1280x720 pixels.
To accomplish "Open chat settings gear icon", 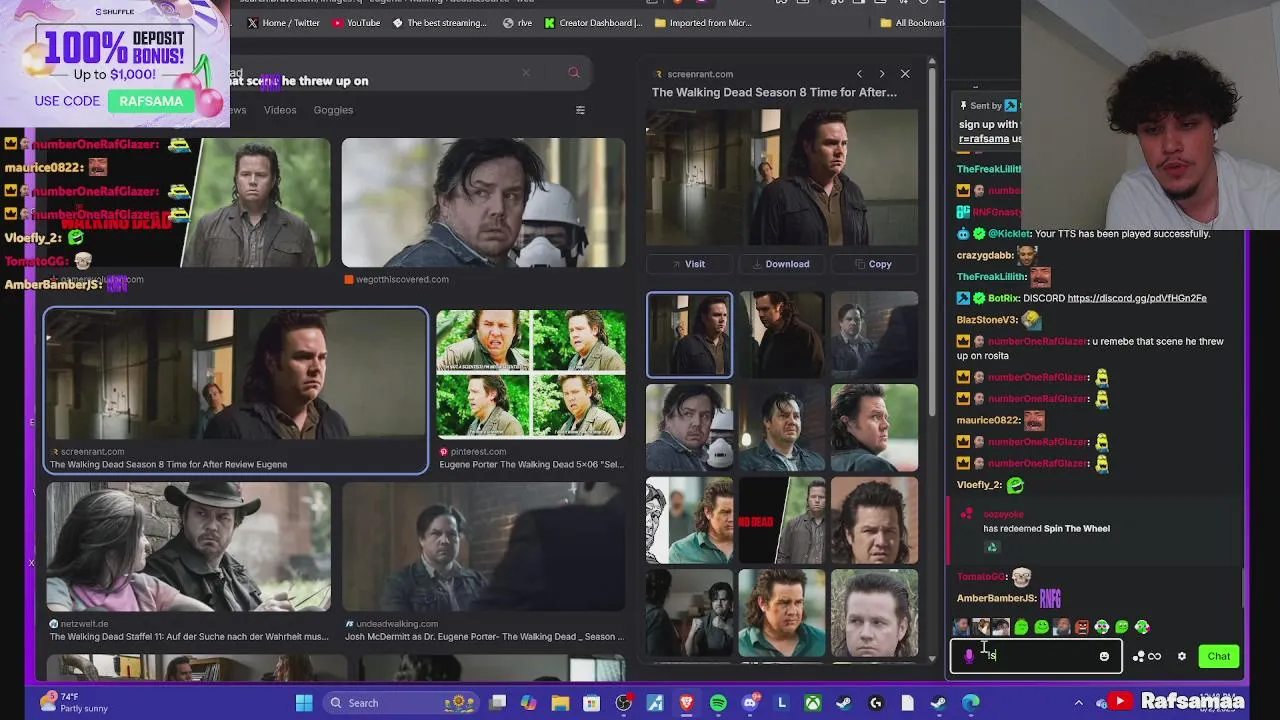I will [1181, 656].
